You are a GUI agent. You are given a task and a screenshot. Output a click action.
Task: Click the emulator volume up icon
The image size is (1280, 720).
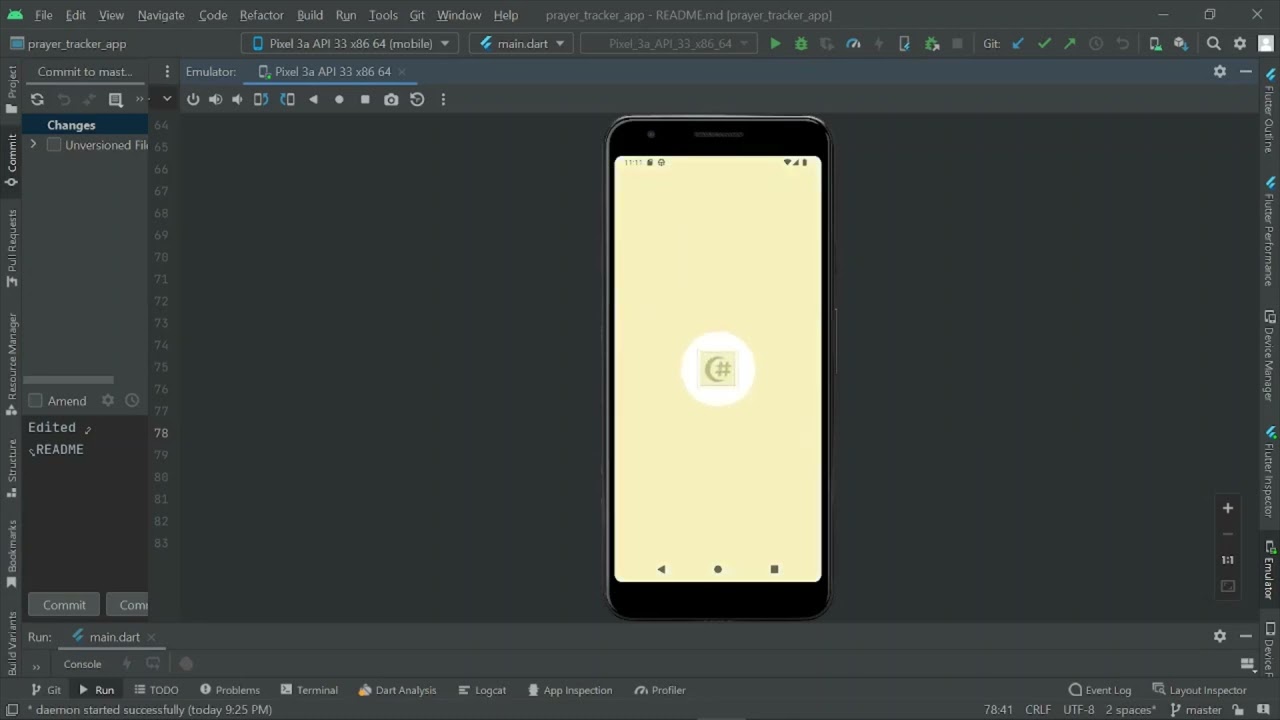coord(215,99)
